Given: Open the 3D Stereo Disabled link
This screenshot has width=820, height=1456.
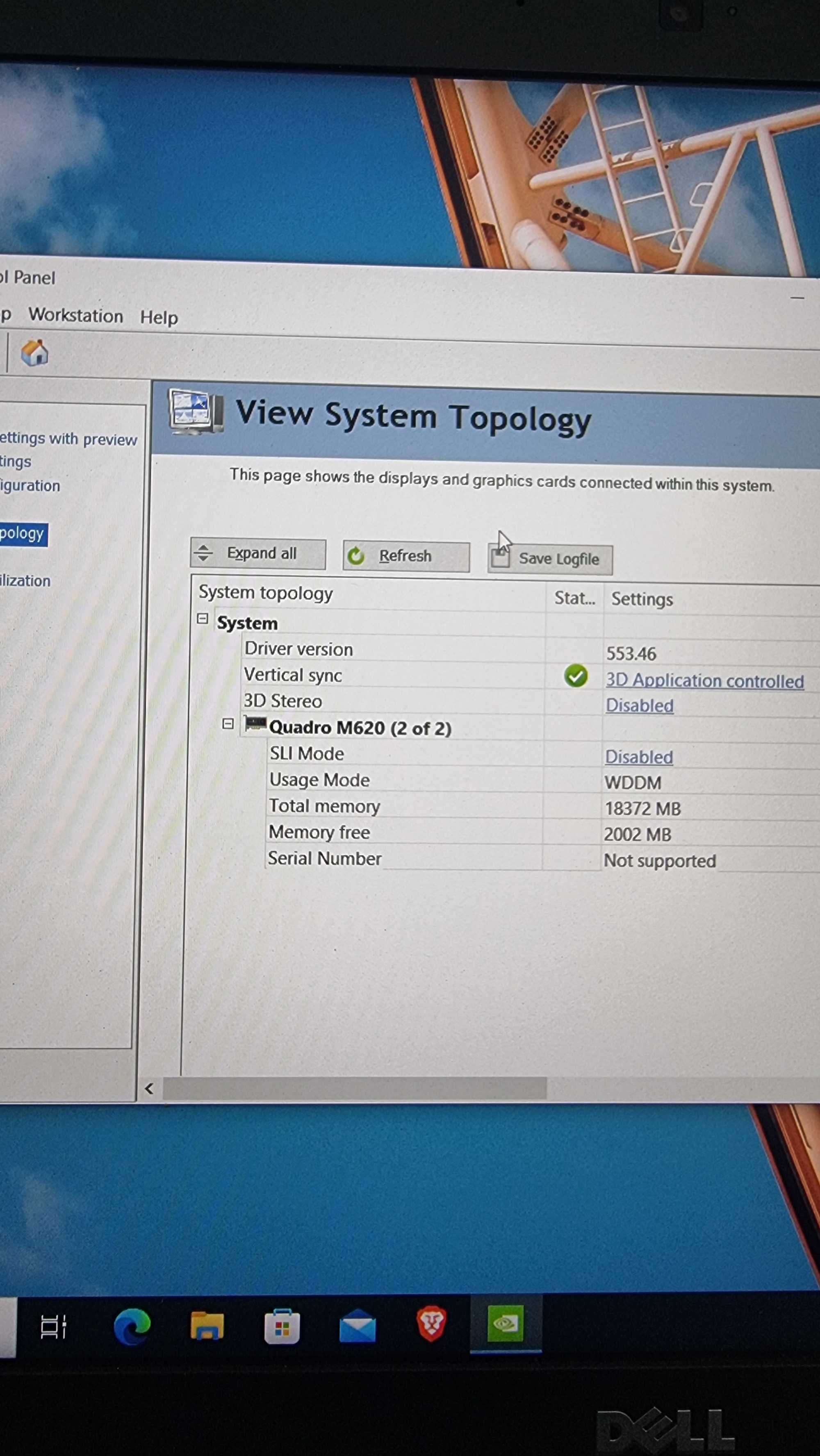Looking at the screenshot, I should click(640, 705).
